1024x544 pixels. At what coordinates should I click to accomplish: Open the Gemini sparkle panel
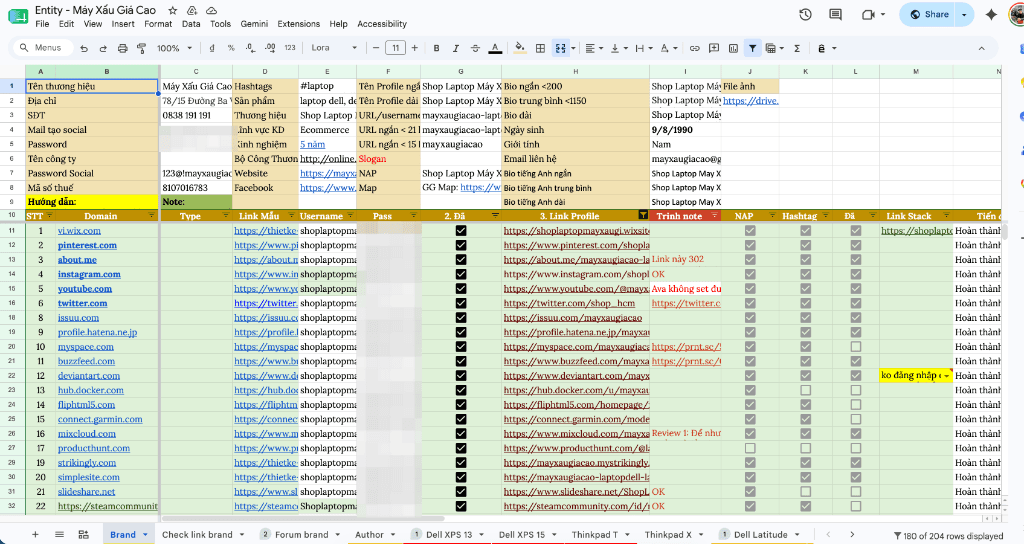coord(991,14)
